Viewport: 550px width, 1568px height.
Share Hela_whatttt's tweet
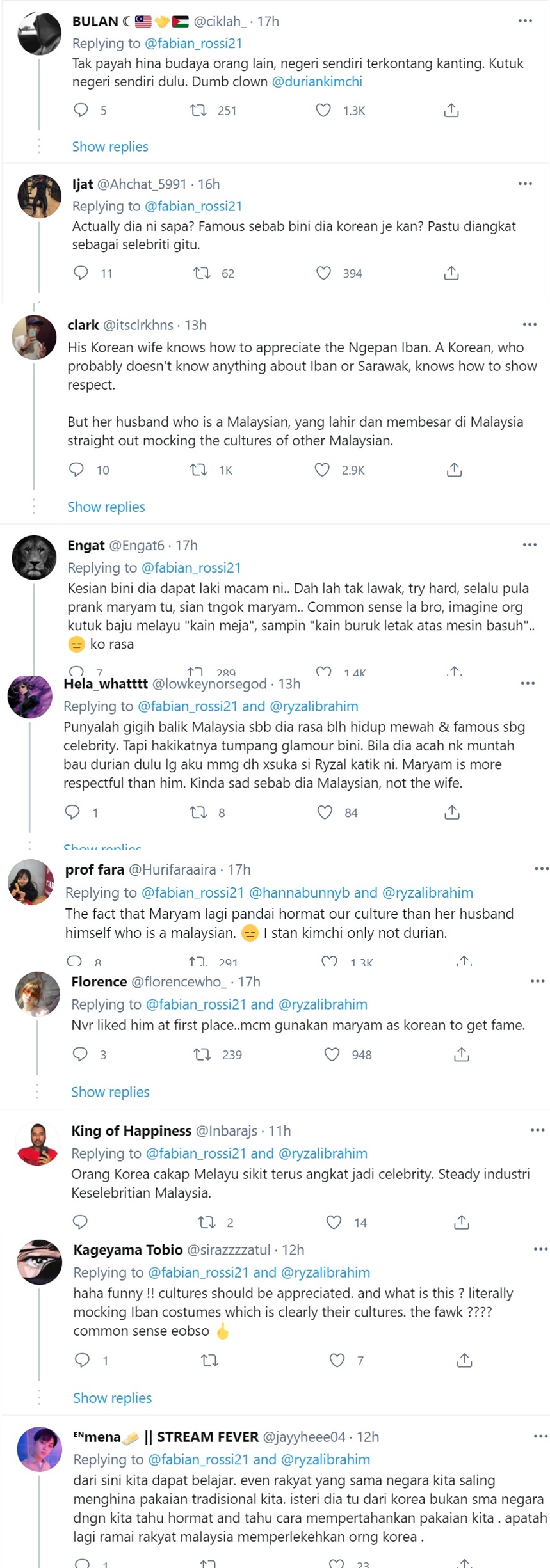(x=452, y=812)
